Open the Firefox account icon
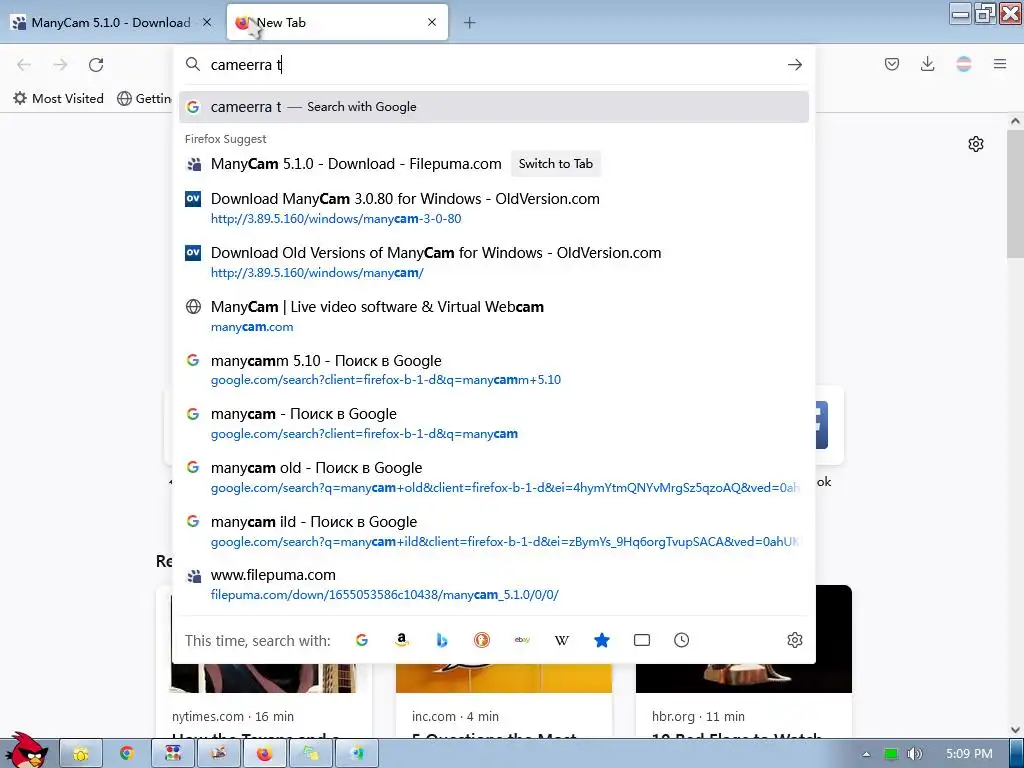Image resolution: width=1024 pixels, height=768 pixels. 964,64
